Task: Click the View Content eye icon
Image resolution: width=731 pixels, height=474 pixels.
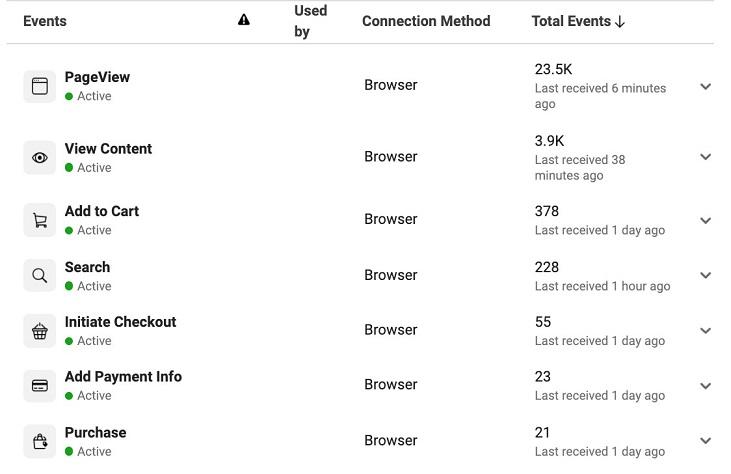Action: pyautogui.click(x=40, y=158)
